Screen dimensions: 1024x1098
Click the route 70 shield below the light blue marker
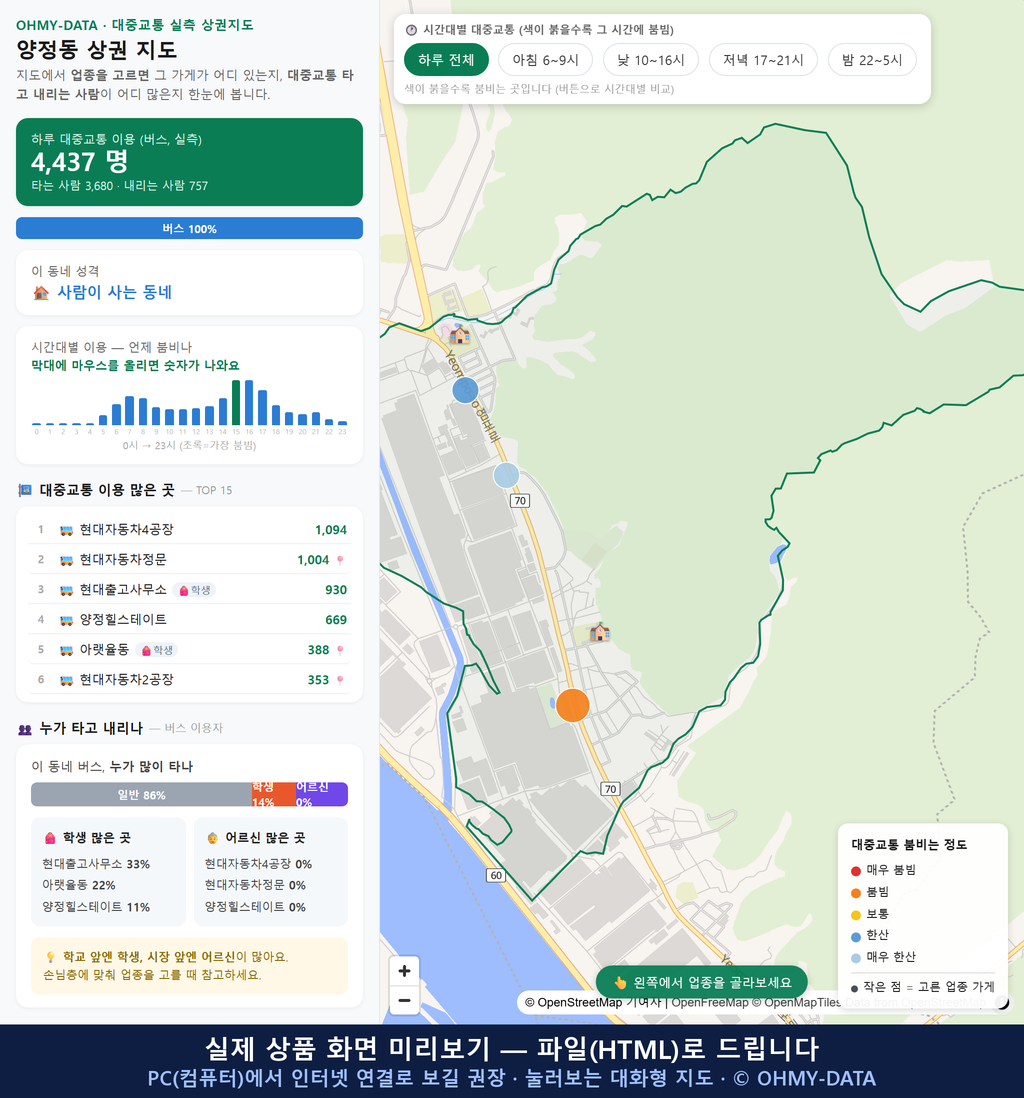[x=520, y=501]
